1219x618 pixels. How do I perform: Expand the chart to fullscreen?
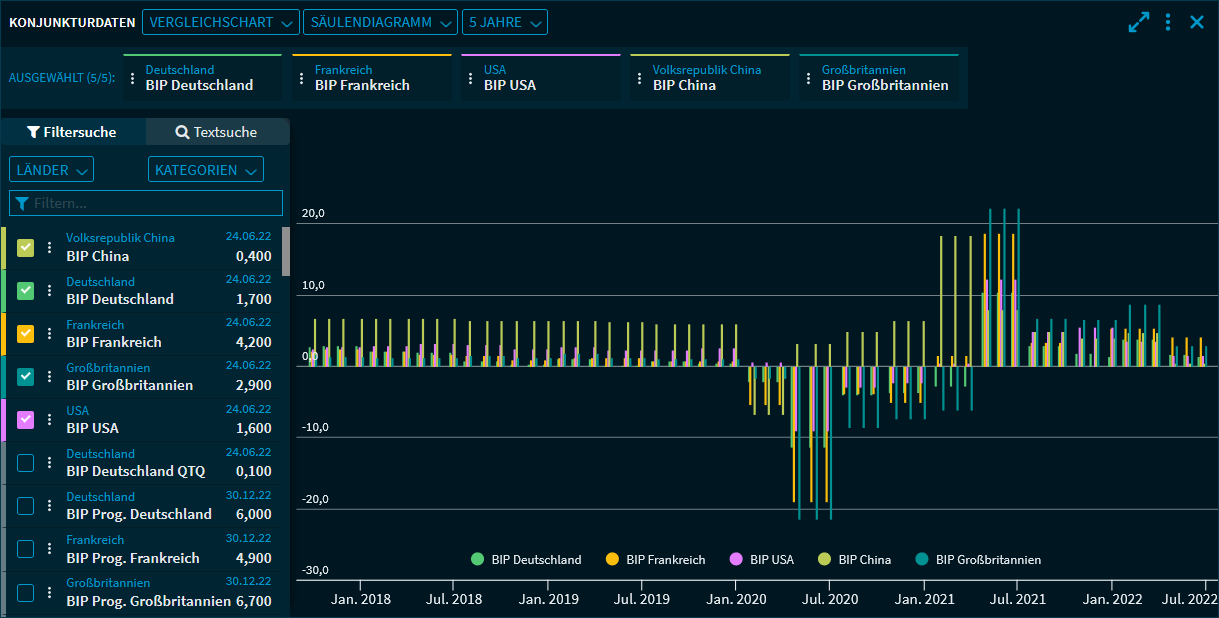(1139, 22)
